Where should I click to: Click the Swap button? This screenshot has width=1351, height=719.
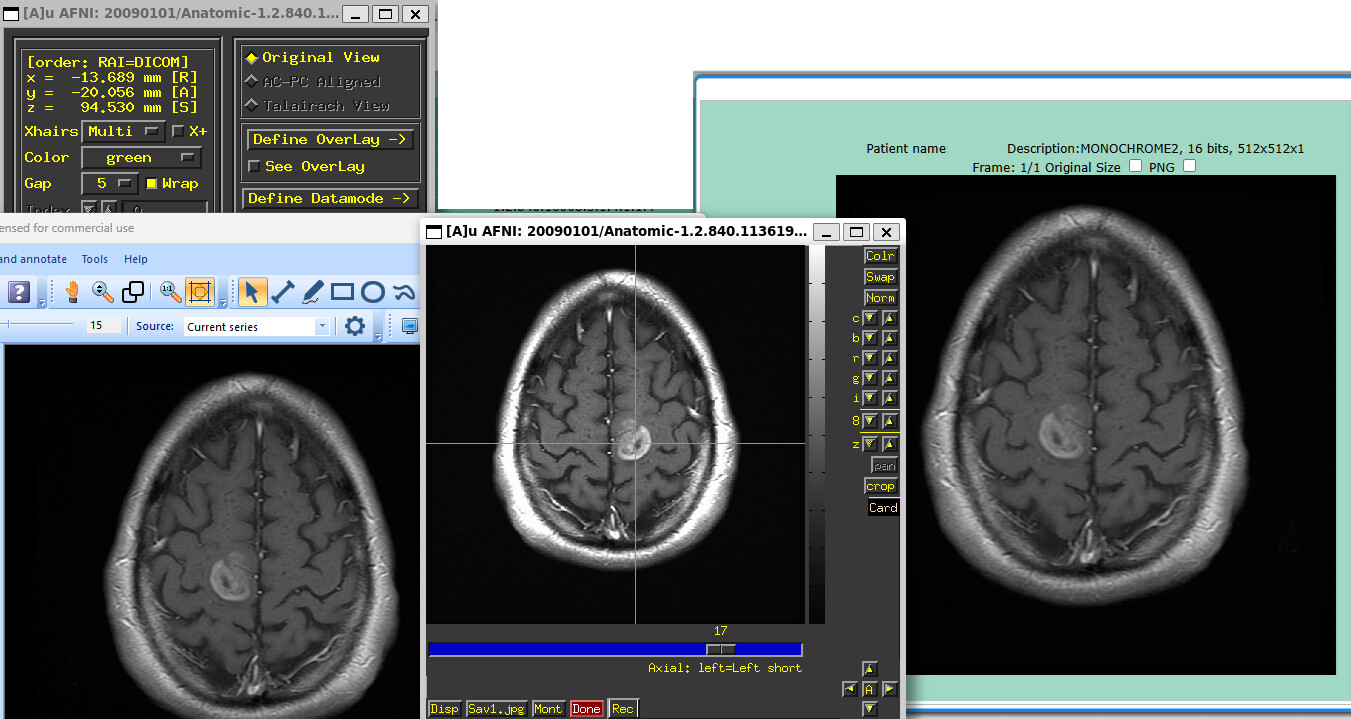pyautogui.click(x=881, y=277)
